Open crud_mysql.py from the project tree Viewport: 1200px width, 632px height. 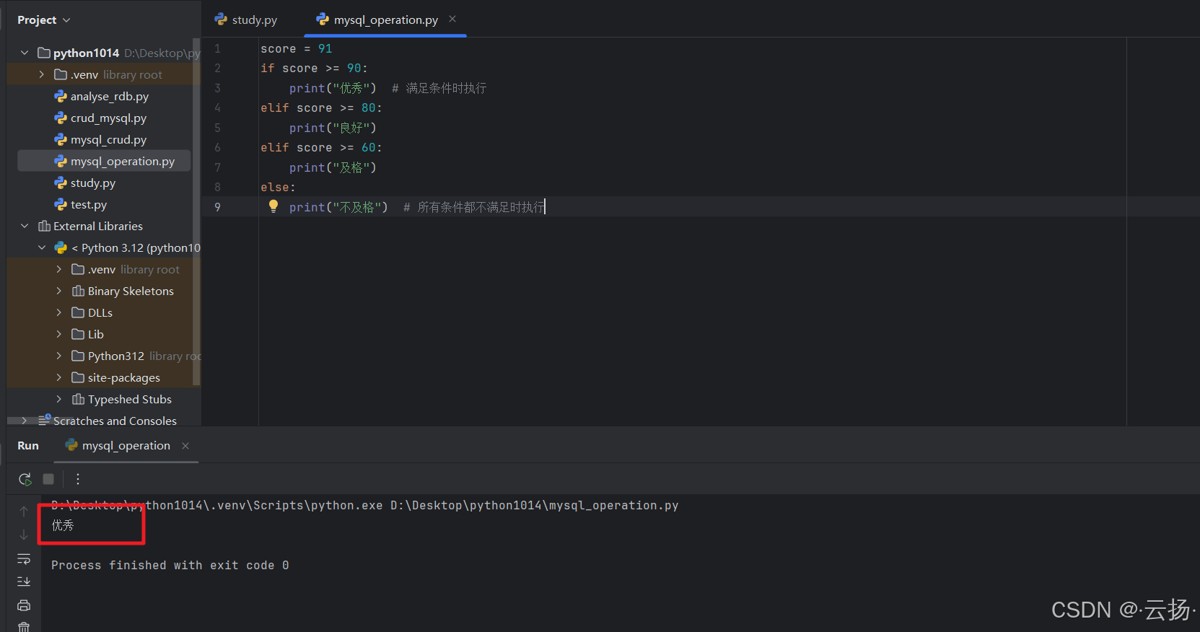tap(108, 118)
